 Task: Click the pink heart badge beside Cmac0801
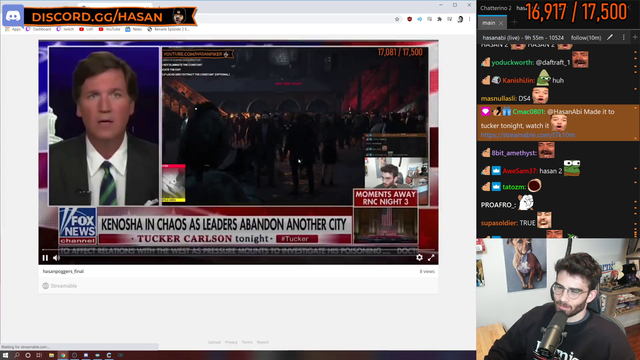[485, 111]
